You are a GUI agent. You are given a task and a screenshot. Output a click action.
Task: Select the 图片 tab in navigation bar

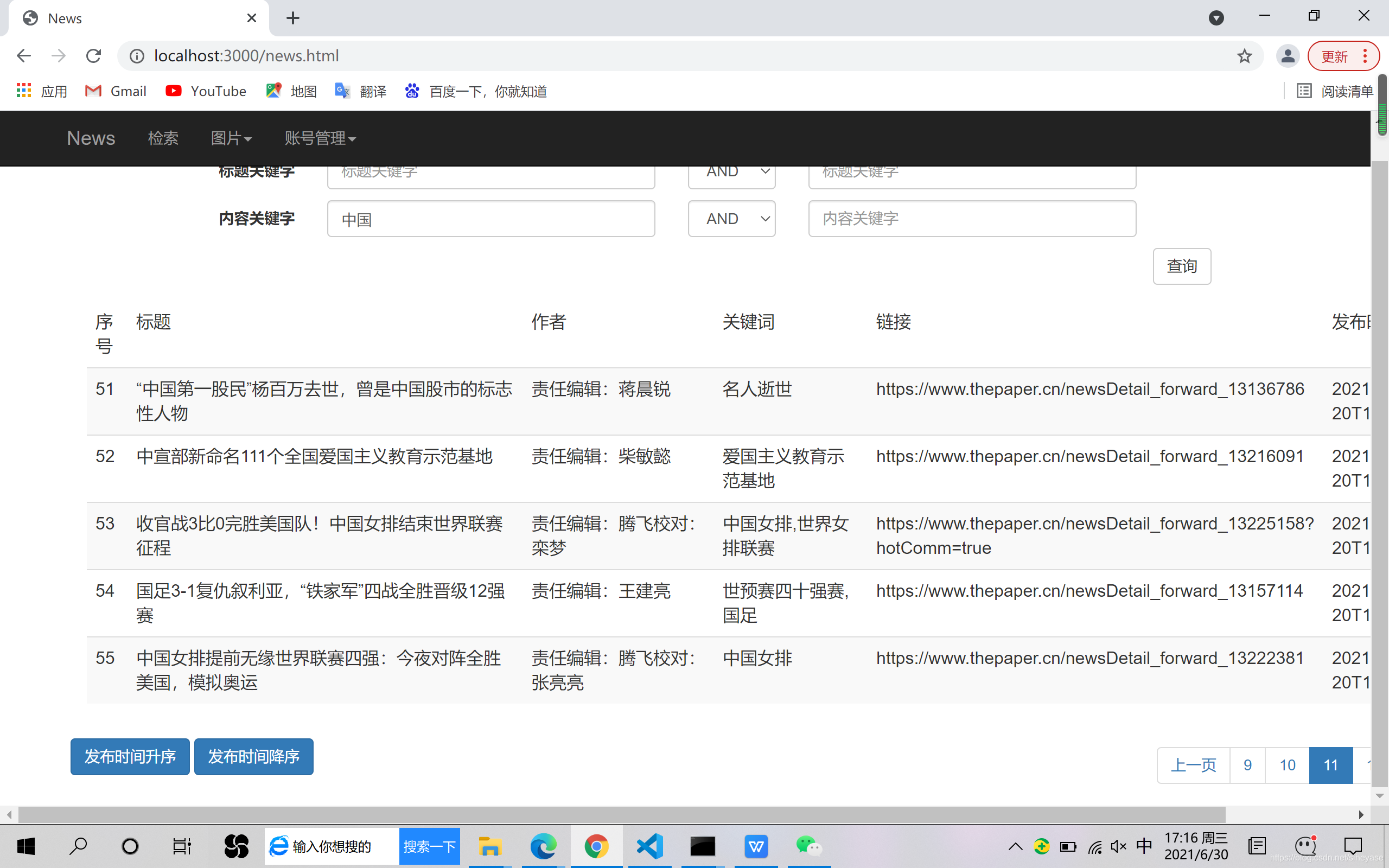click(x=231, y=138)
